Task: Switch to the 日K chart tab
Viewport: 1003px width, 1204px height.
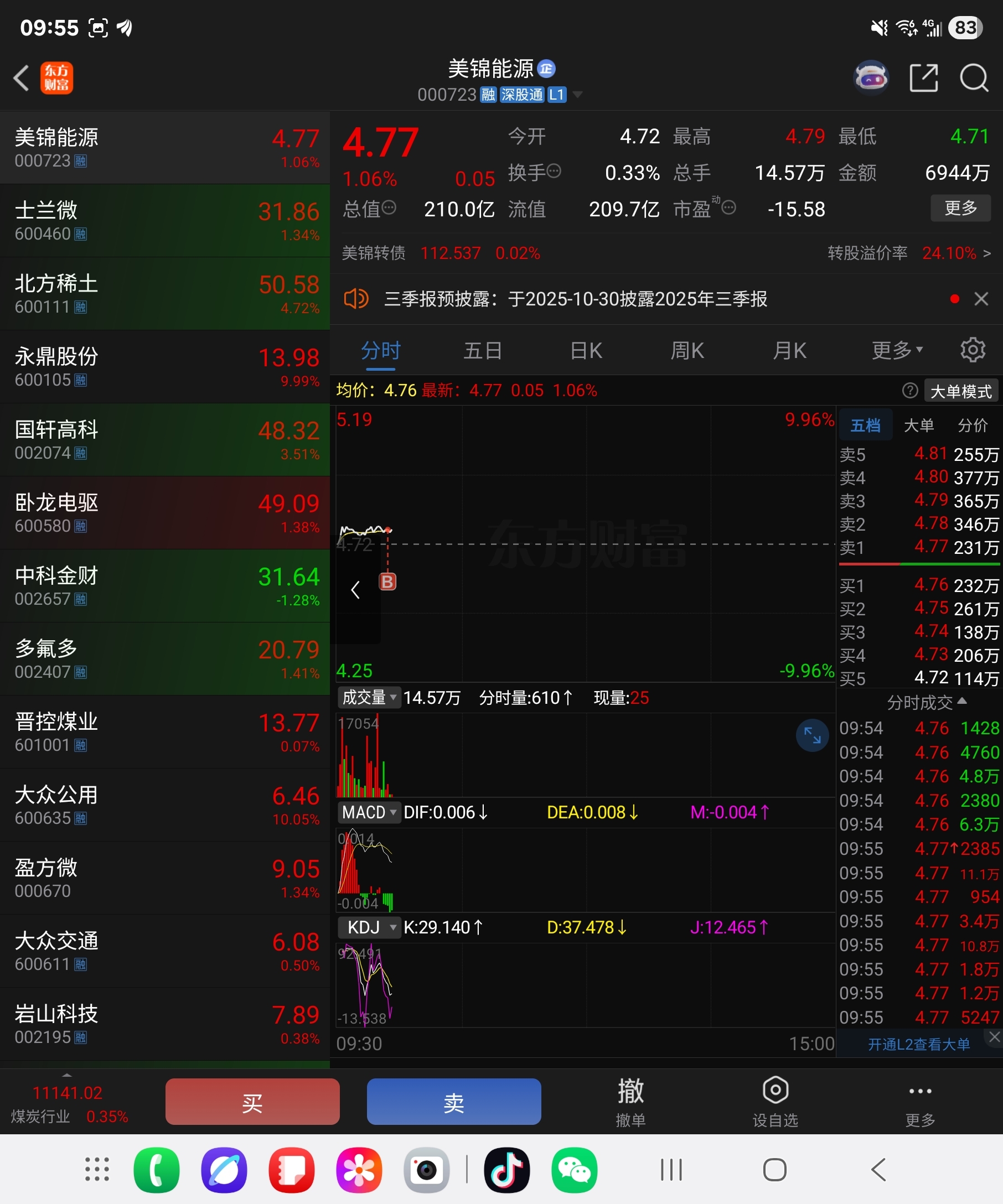Action: [586, 350]
